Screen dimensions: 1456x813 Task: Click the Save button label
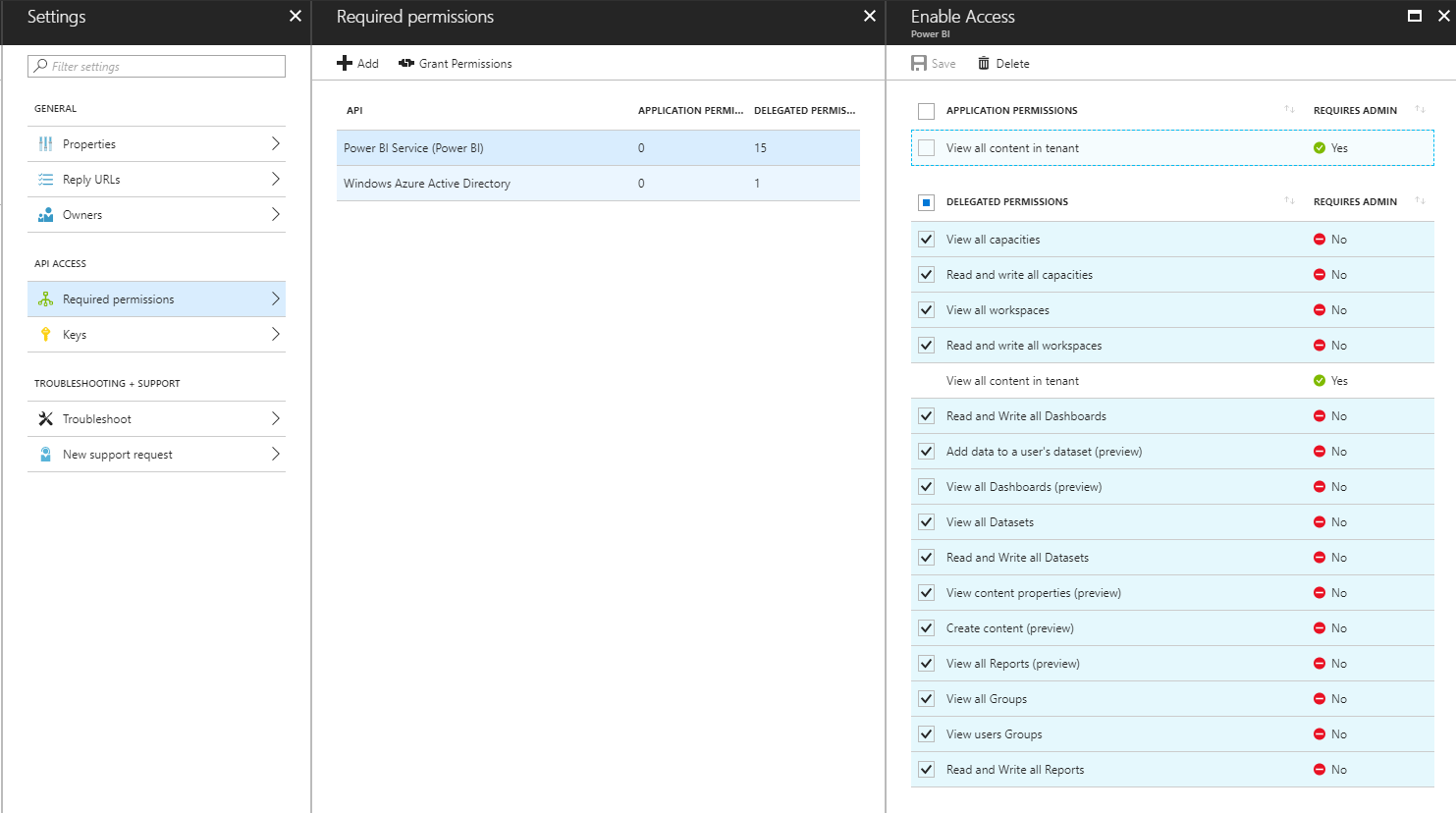point(944,64)
